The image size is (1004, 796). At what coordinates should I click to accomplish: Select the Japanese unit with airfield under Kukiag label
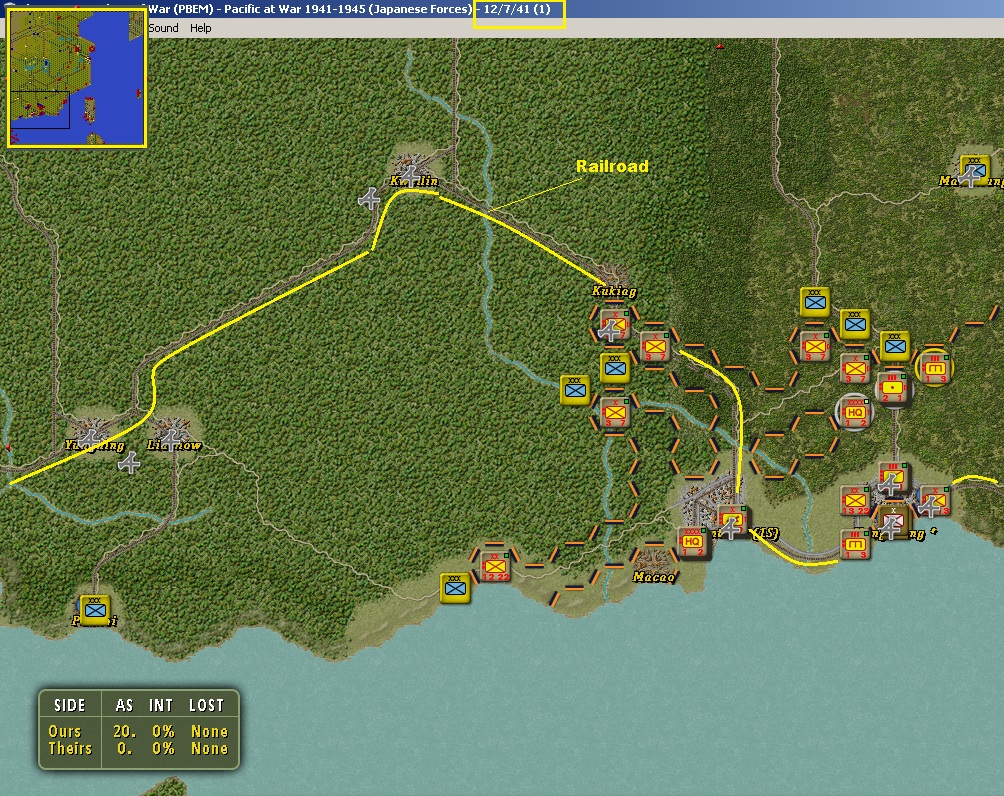[614, 323]
